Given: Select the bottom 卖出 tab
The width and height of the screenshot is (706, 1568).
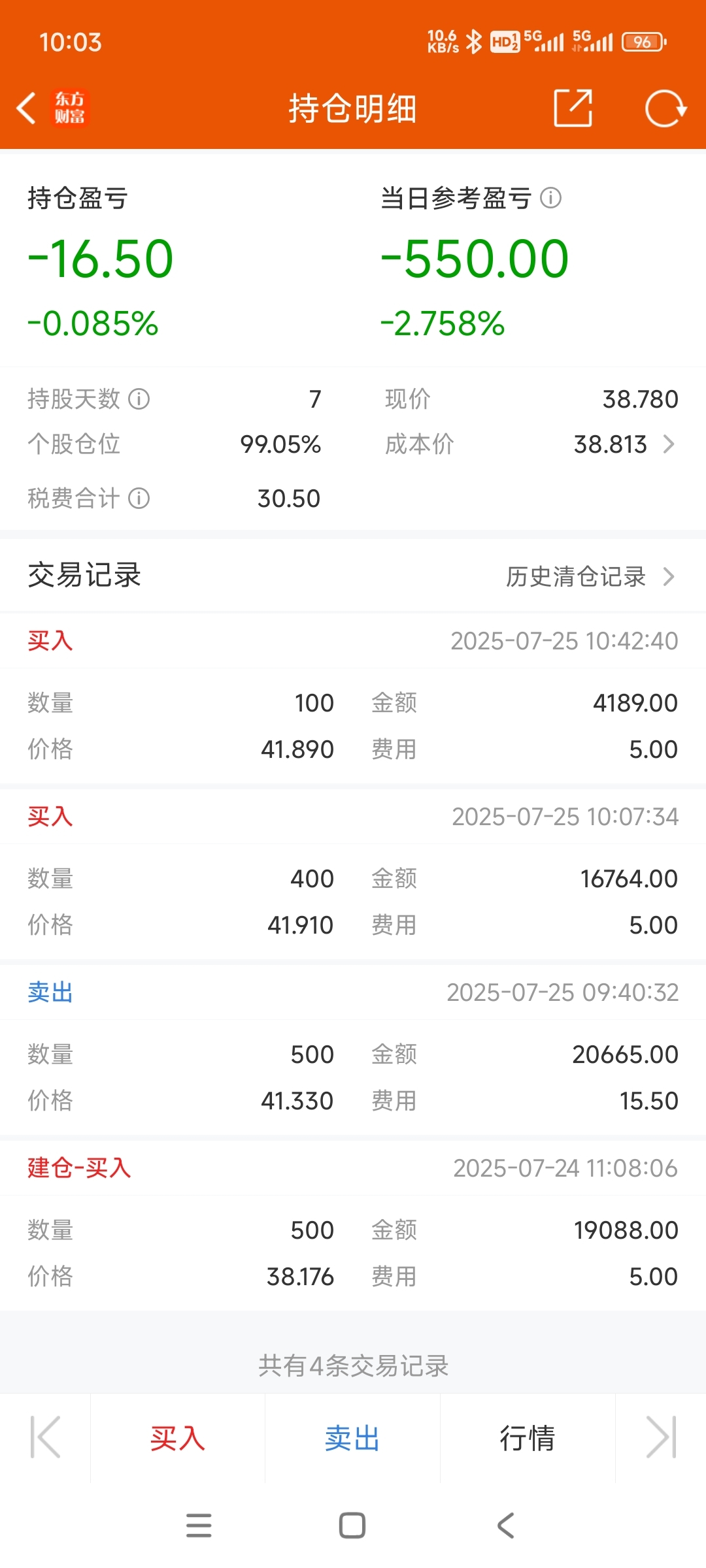Looking at the screenshot, I should point(352,1438).
